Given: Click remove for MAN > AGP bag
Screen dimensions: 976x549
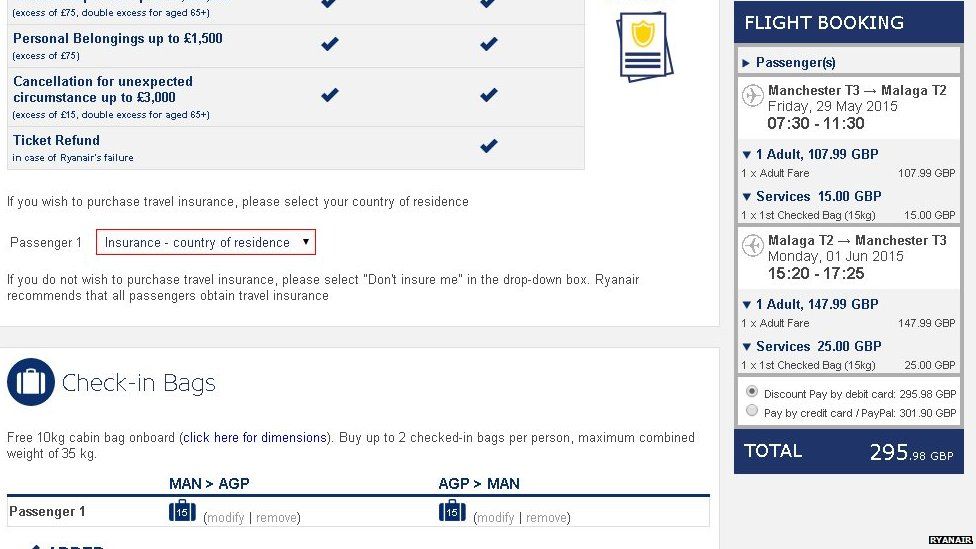Looking at the screenshot, I should 276,518.
